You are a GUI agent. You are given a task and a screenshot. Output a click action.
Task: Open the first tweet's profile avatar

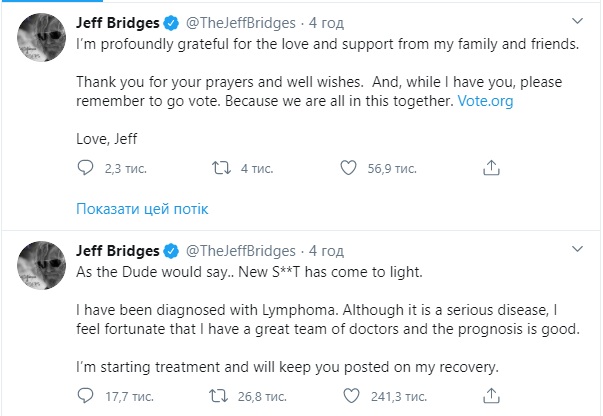[39, 40]
